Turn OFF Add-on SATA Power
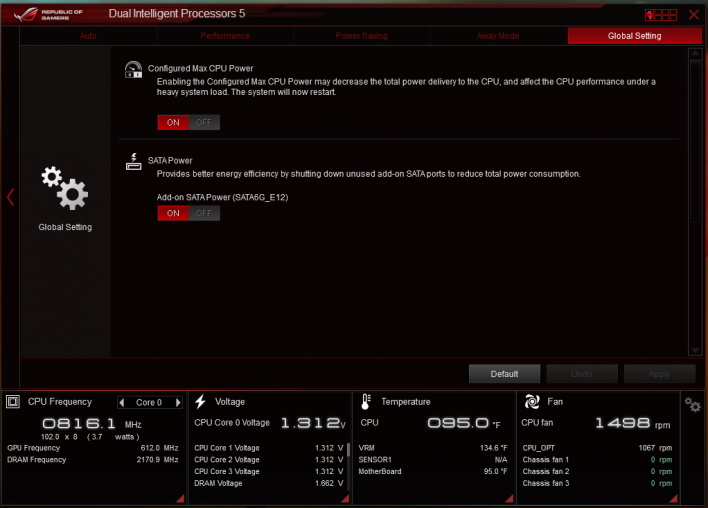This screenshot has width=708, height=508. point(204,213)
